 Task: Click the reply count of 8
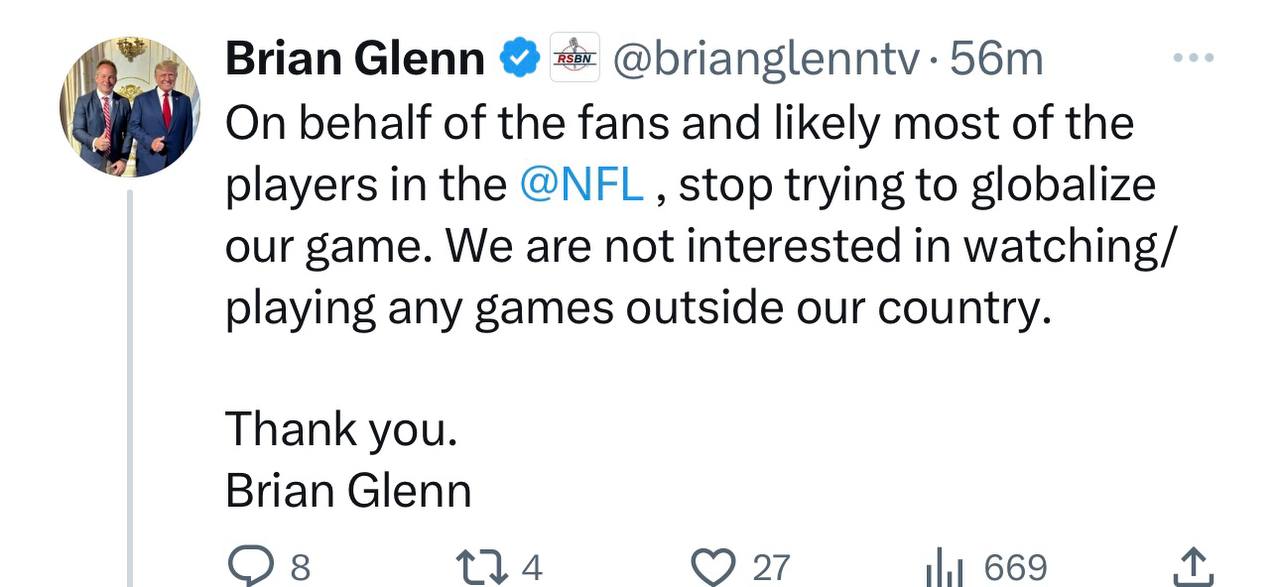pos(300,568)
